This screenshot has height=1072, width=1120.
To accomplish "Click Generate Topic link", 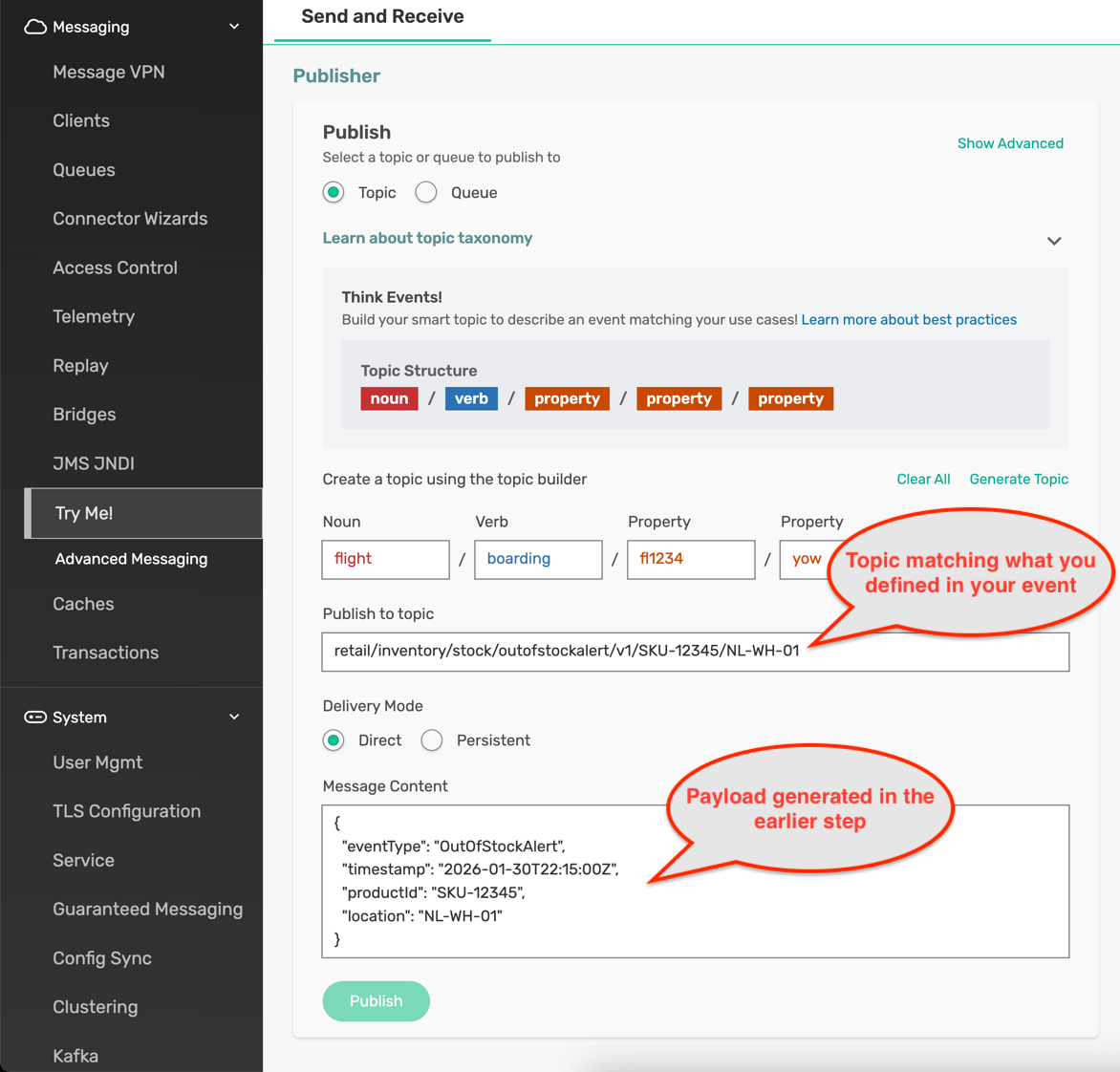I will (1019, 480).
